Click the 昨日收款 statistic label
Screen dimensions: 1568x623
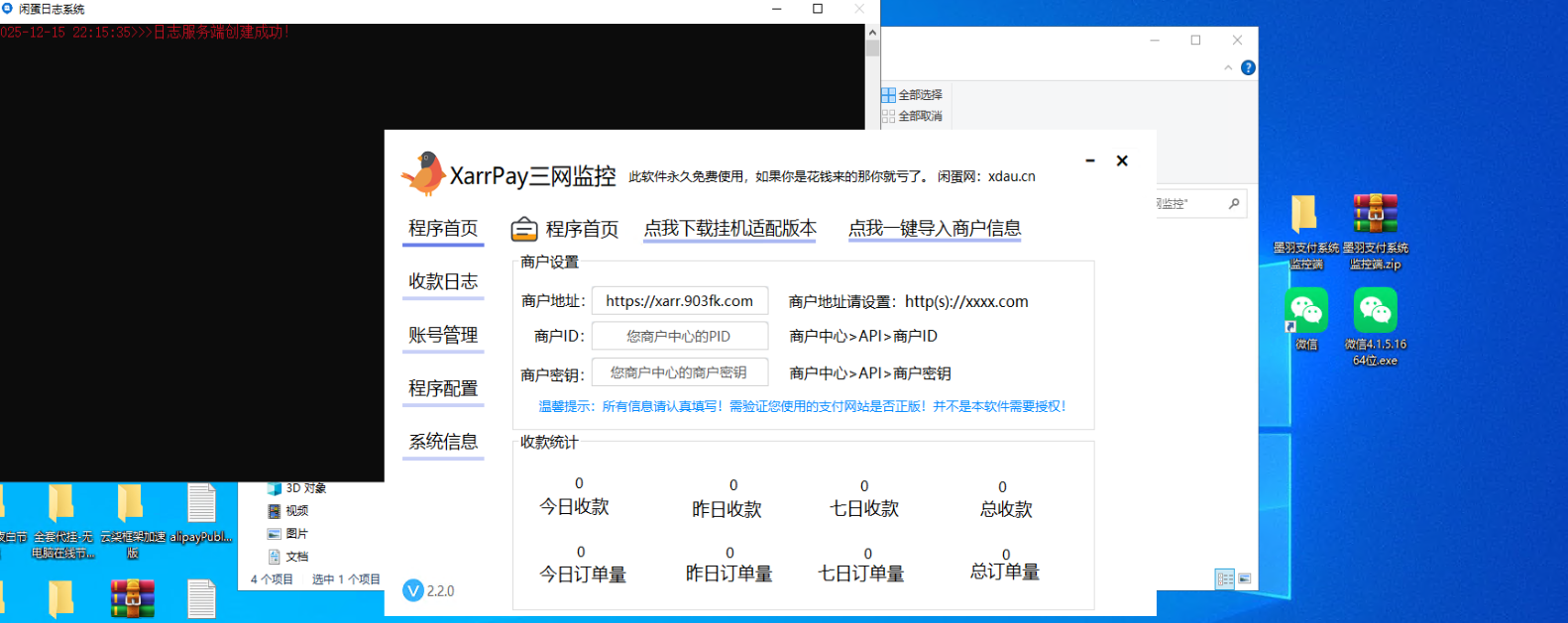coord(727,509)
